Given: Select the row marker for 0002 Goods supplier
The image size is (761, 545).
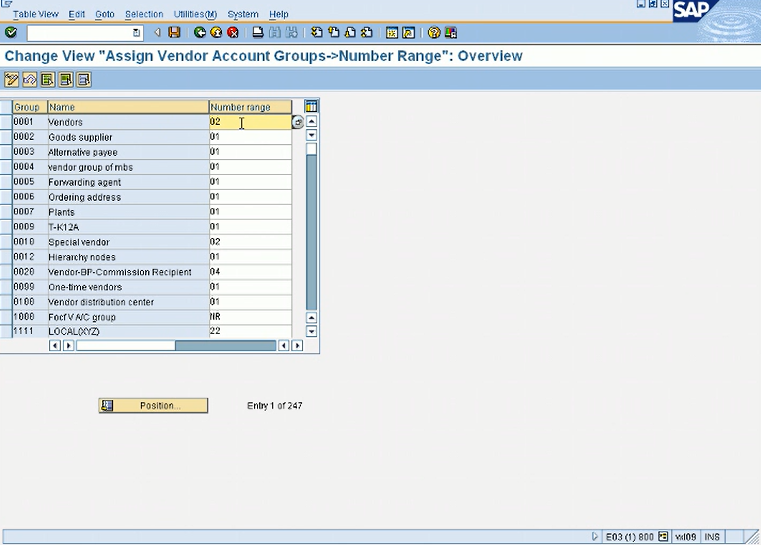Looking at the screenshot, I should coord(6,137).
